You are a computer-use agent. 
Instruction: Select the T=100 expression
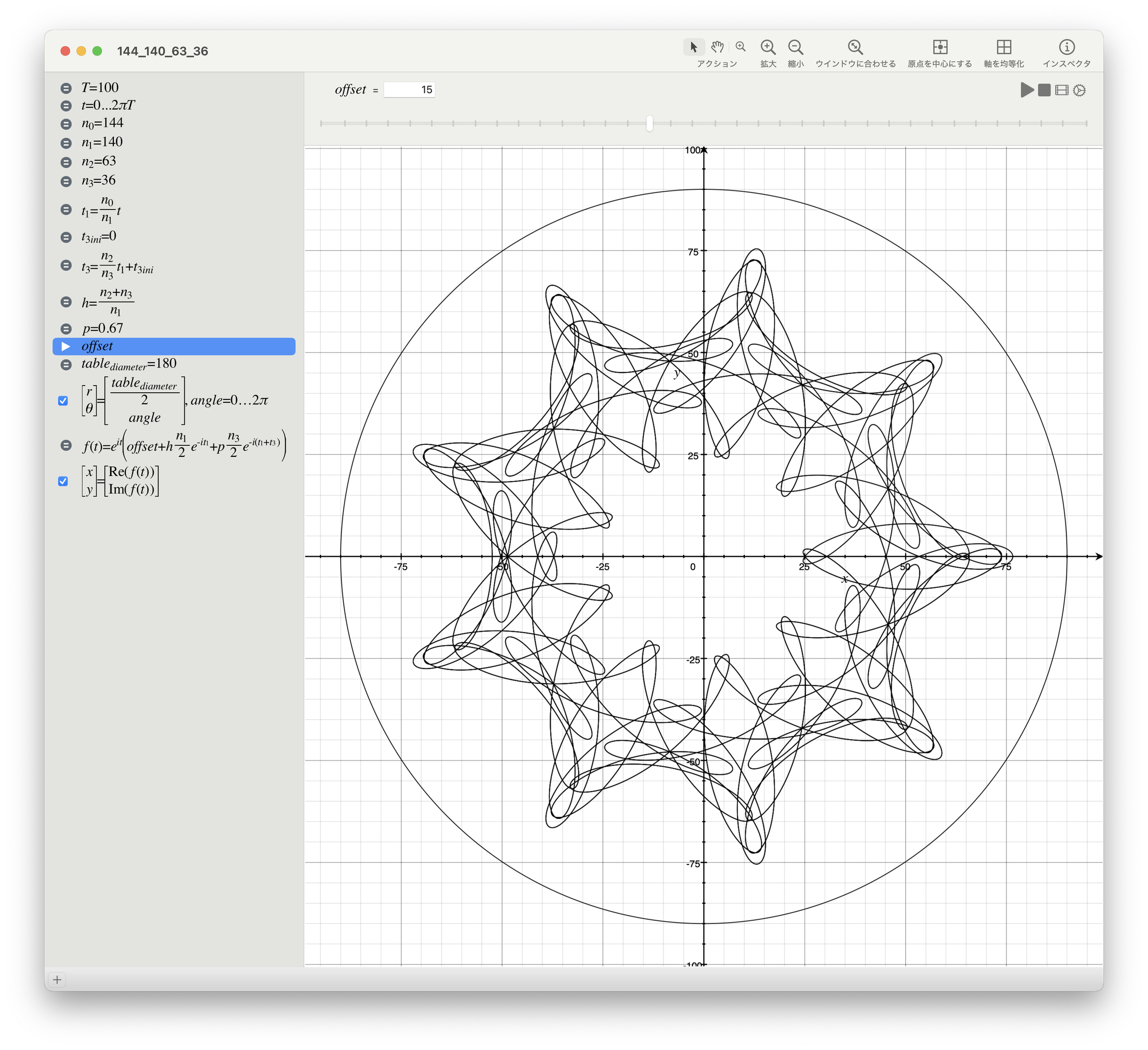click(100, 88)
